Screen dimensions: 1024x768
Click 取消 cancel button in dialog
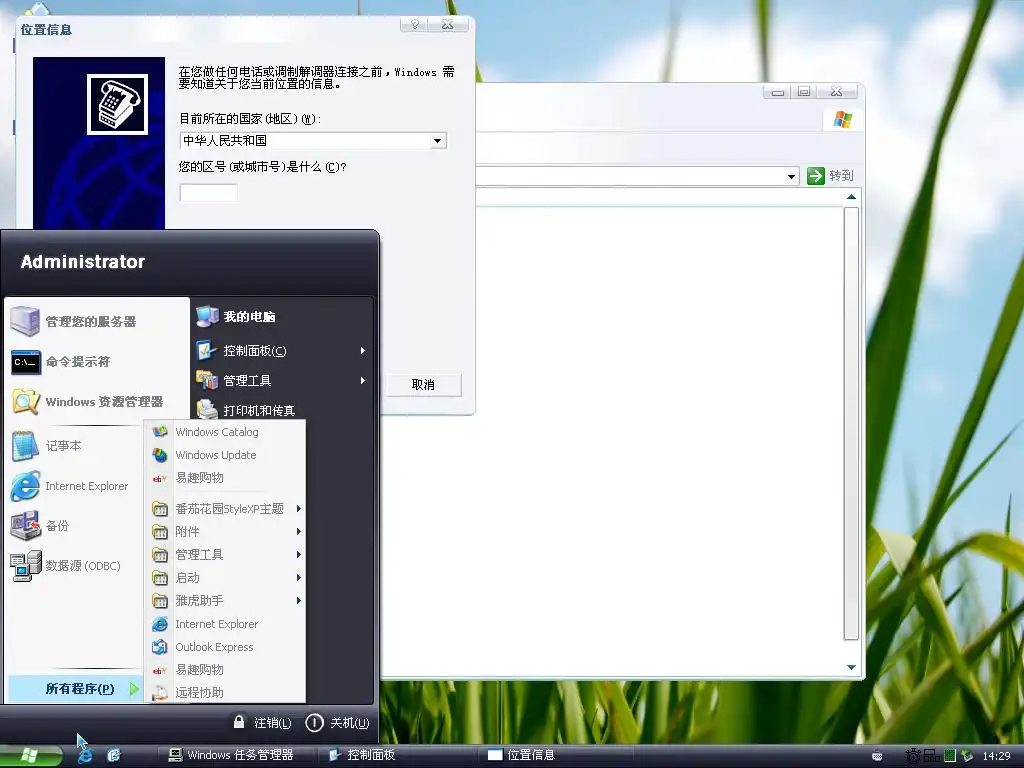(423, 385)
